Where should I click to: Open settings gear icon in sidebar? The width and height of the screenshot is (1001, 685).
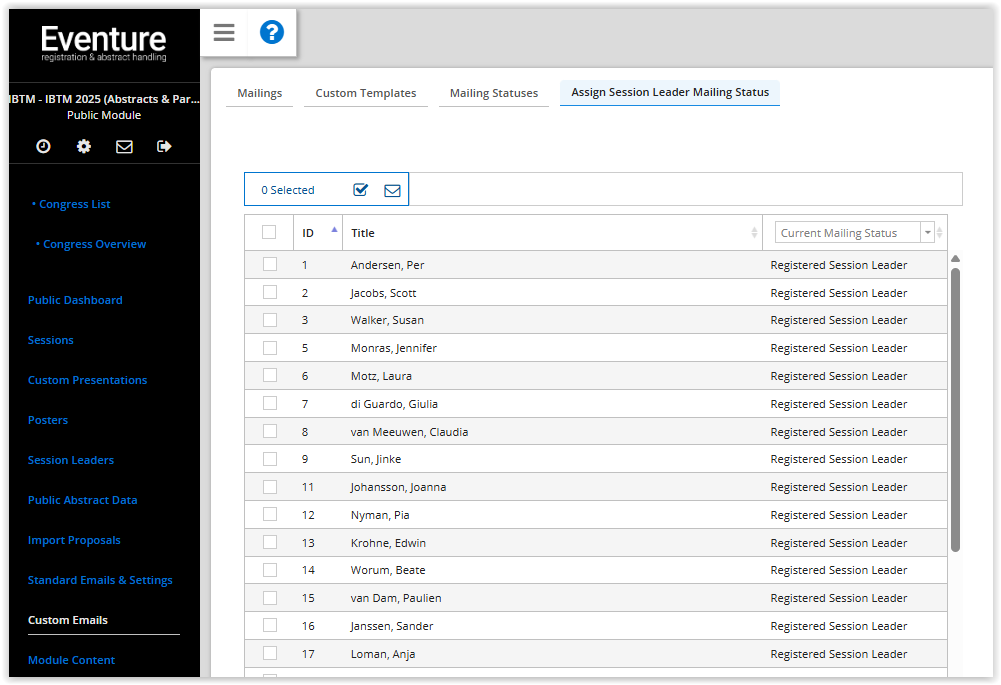click(x=84, y=146)
